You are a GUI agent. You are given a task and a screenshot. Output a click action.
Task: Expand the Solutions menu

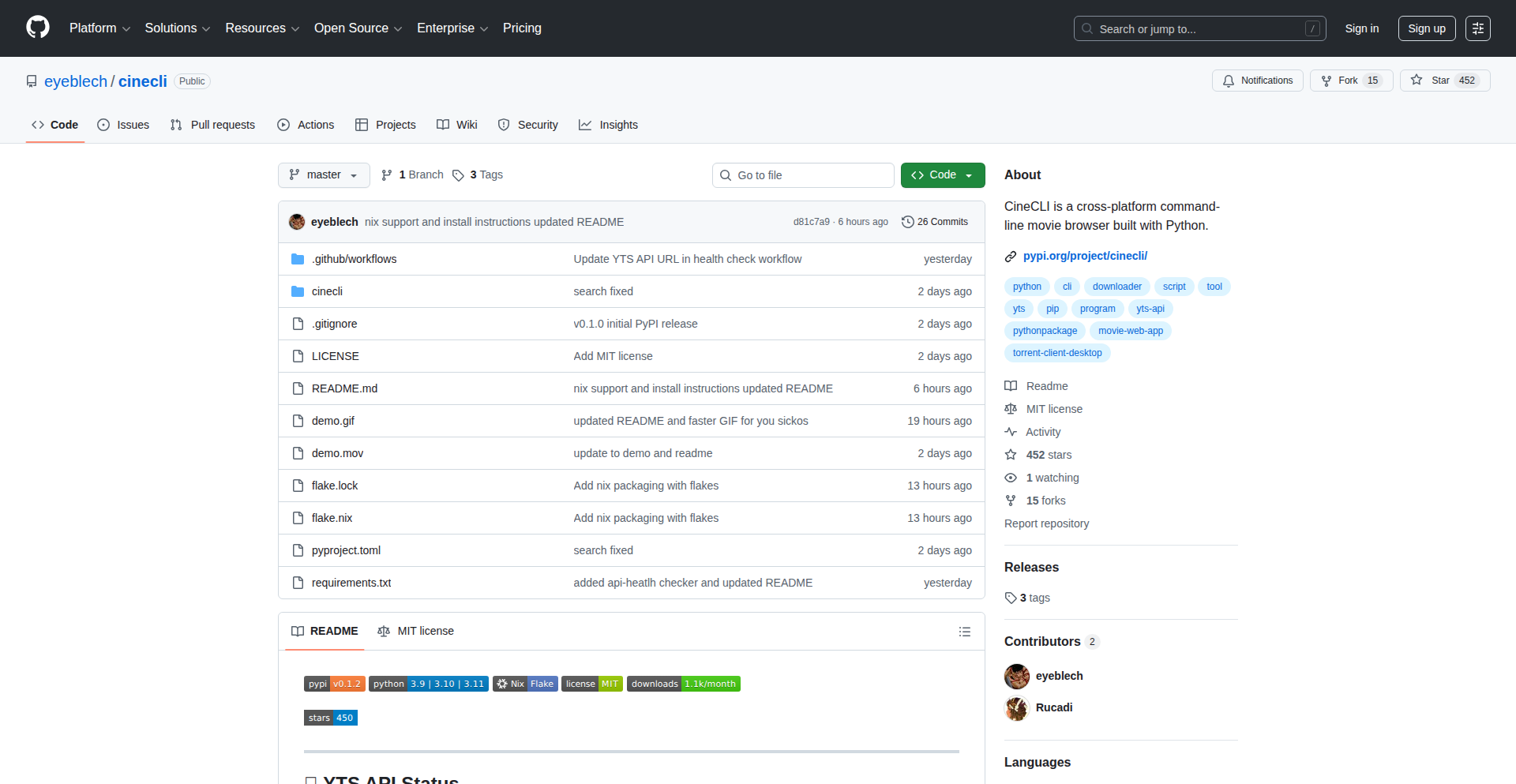(178, 28)
